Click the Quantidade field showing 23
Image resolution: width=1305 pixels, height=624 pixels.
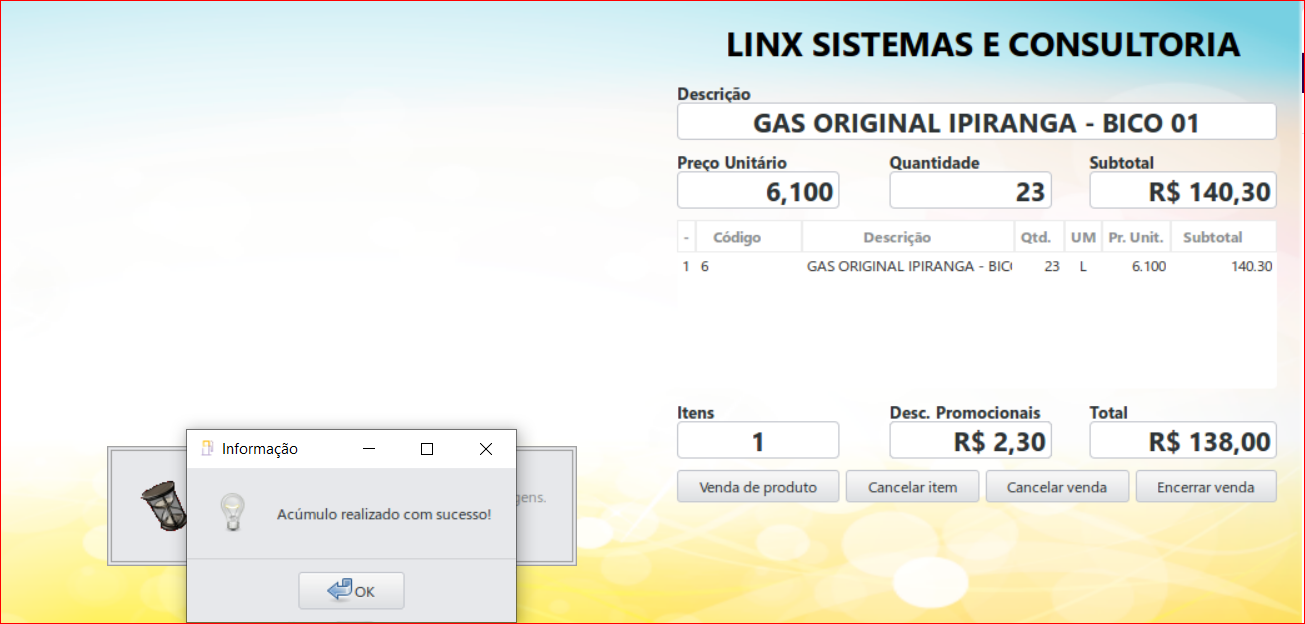[x=970, y=191]
